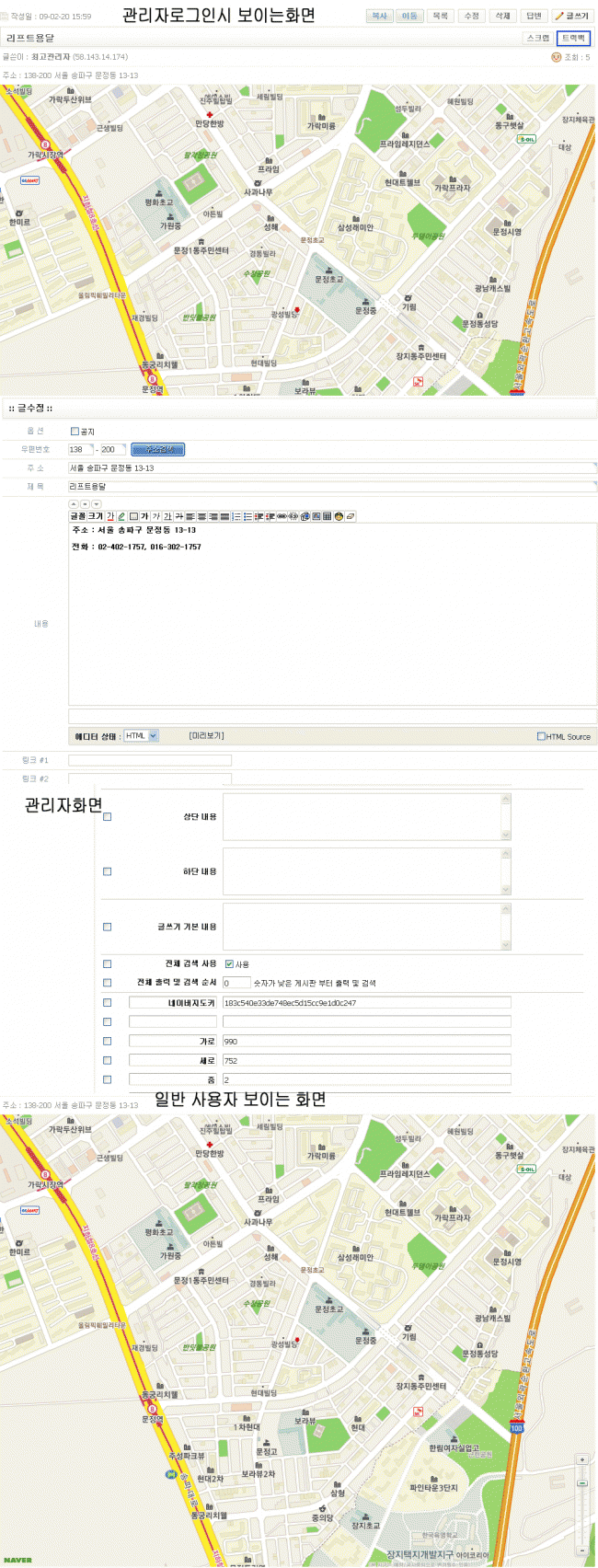Align editor text to the left

[x=190, y=516]
